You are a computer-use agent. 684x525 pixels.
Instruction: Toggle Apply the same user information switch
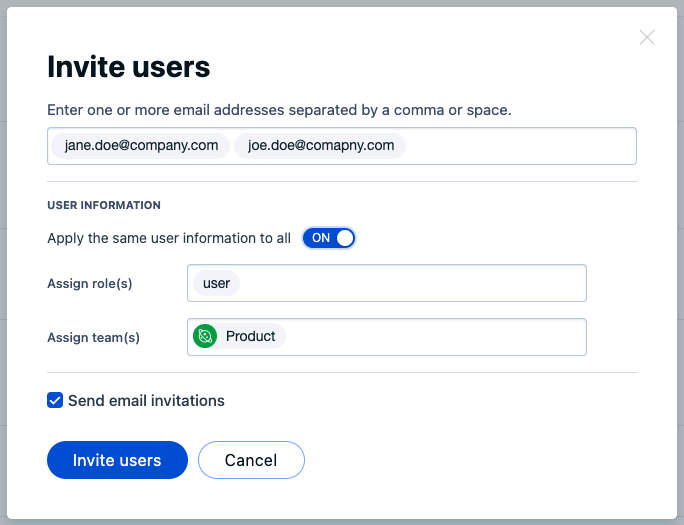[x=329, y=238]
